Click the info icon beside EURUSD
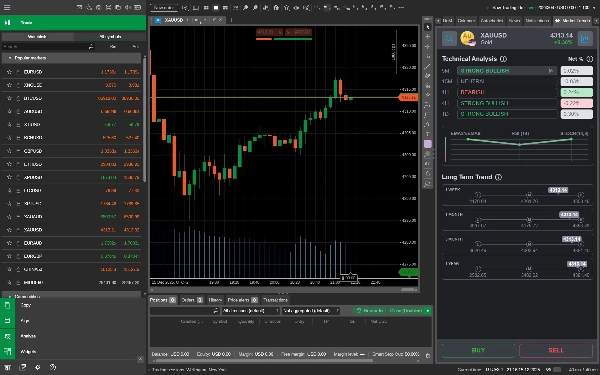 (x=18, y=72)
